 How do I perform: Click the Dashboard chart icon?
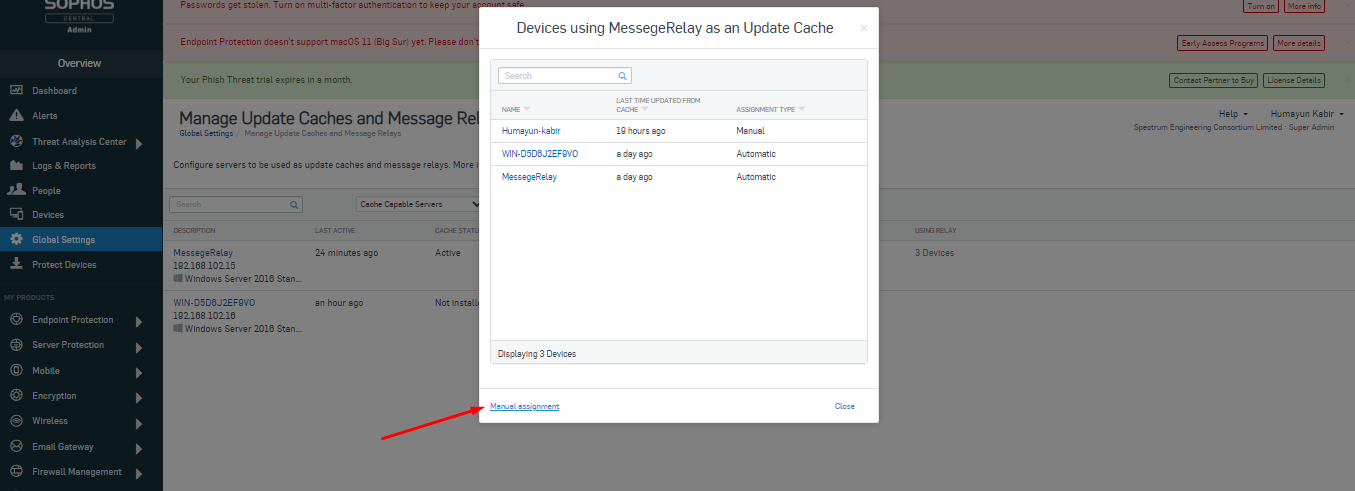tap(16, 90)
